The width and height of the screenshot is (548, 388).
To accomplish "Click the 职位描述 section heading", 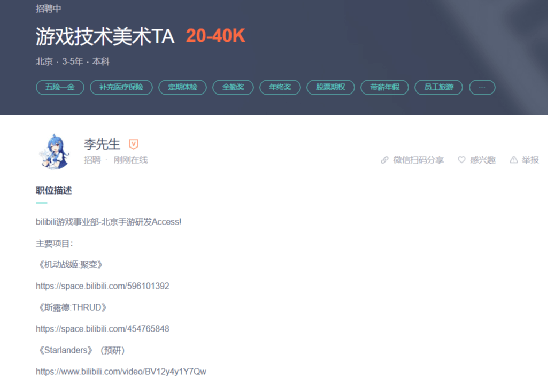I will click(54, 191).
